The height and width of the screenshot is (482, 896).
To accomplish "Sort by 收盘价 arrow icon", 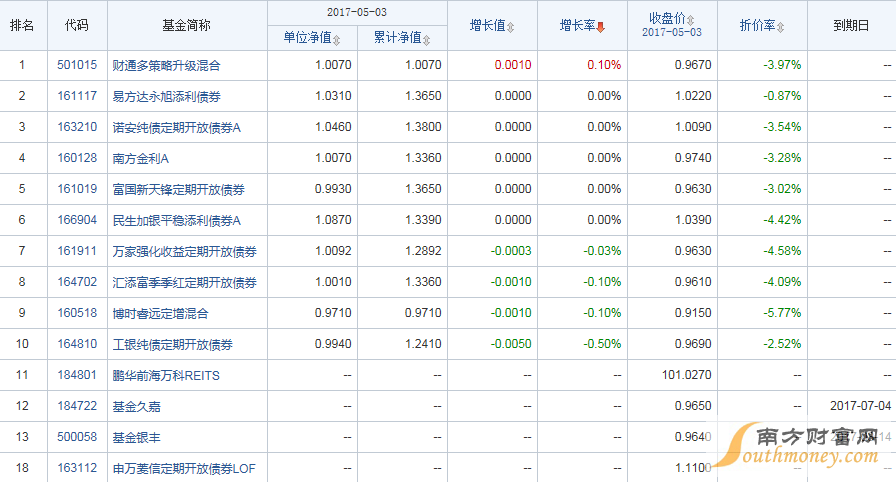I will tap(690, 20).
